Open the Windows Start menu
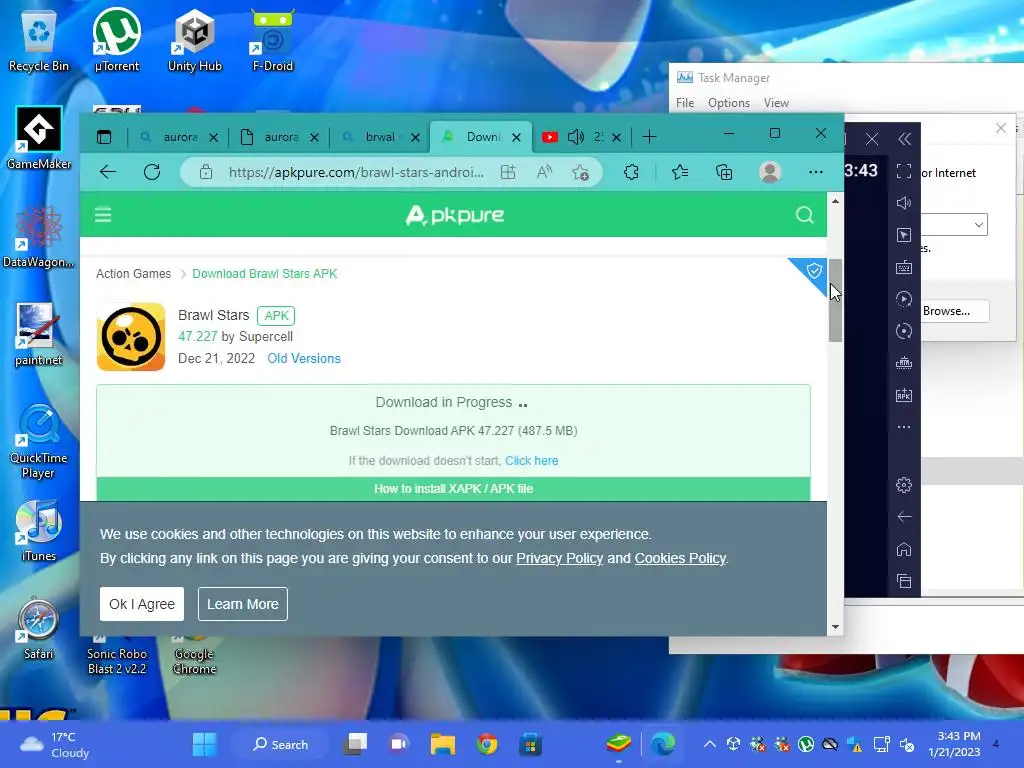This screenshot has width=1024, height=768. pyautogui.click(x=204, y=744)
